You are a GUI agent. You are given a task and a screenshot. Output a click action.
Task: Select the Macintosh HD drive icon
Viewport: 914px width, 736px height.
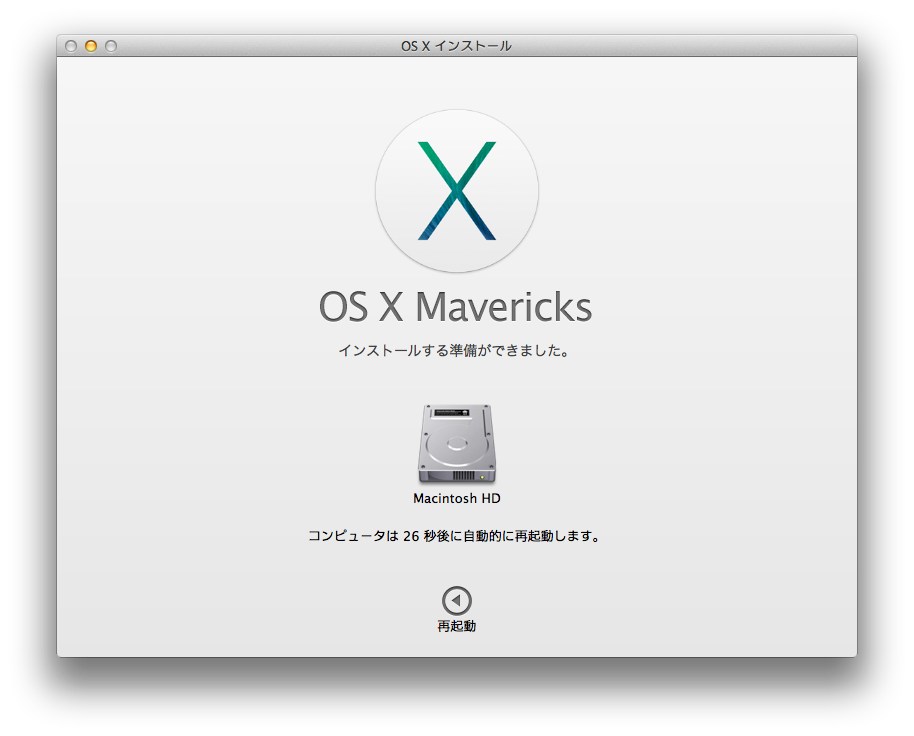[x=456, y=443]
